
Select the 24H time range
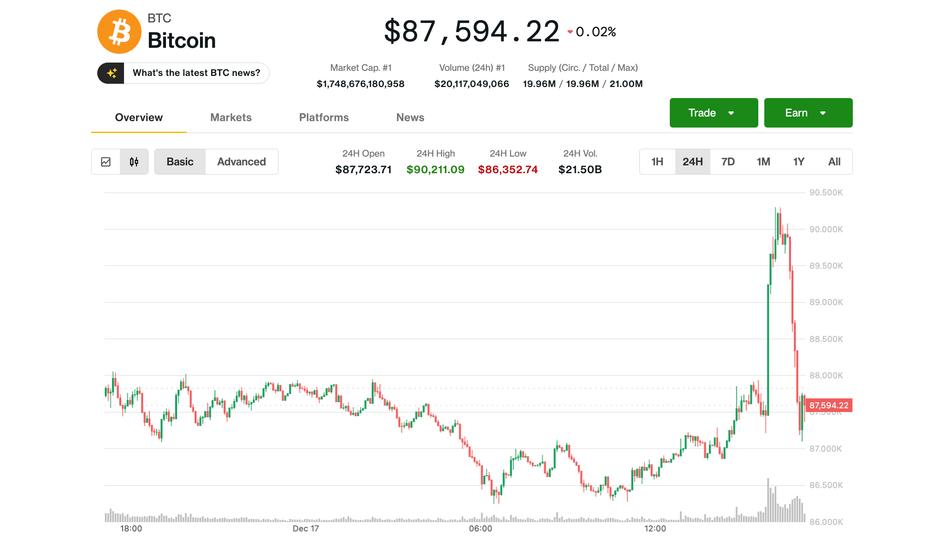click(692, 162)
